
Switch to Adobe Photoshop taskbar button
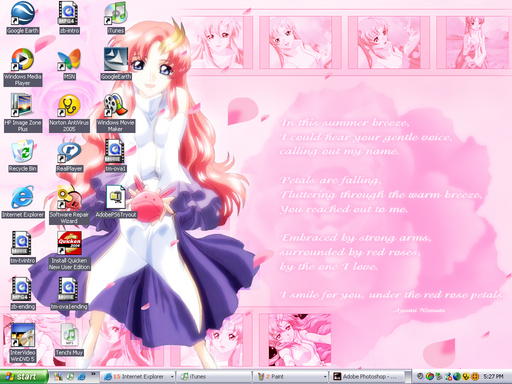coord(367,377)
